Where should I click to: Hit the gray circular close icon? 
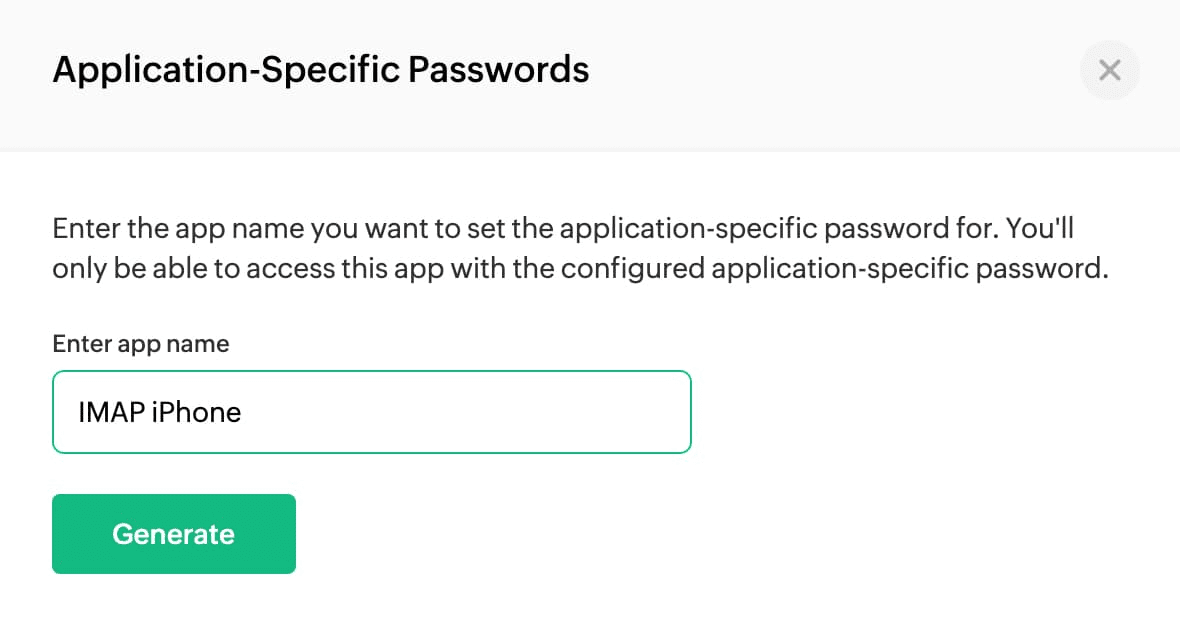click(x=1109, y=70)
